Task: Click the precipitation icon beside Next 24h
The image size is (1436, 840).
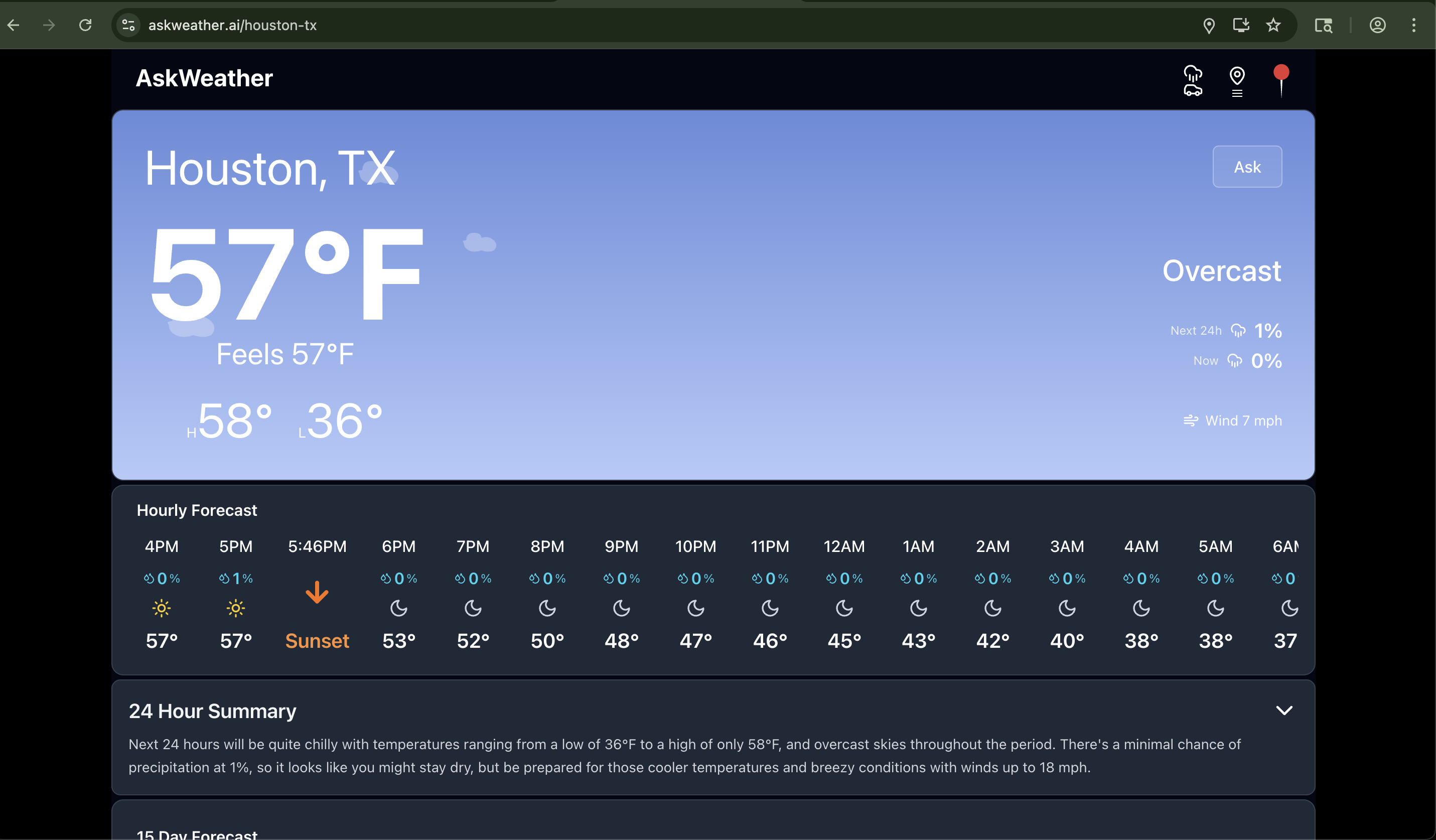Action: click(x=1237, y=331)
